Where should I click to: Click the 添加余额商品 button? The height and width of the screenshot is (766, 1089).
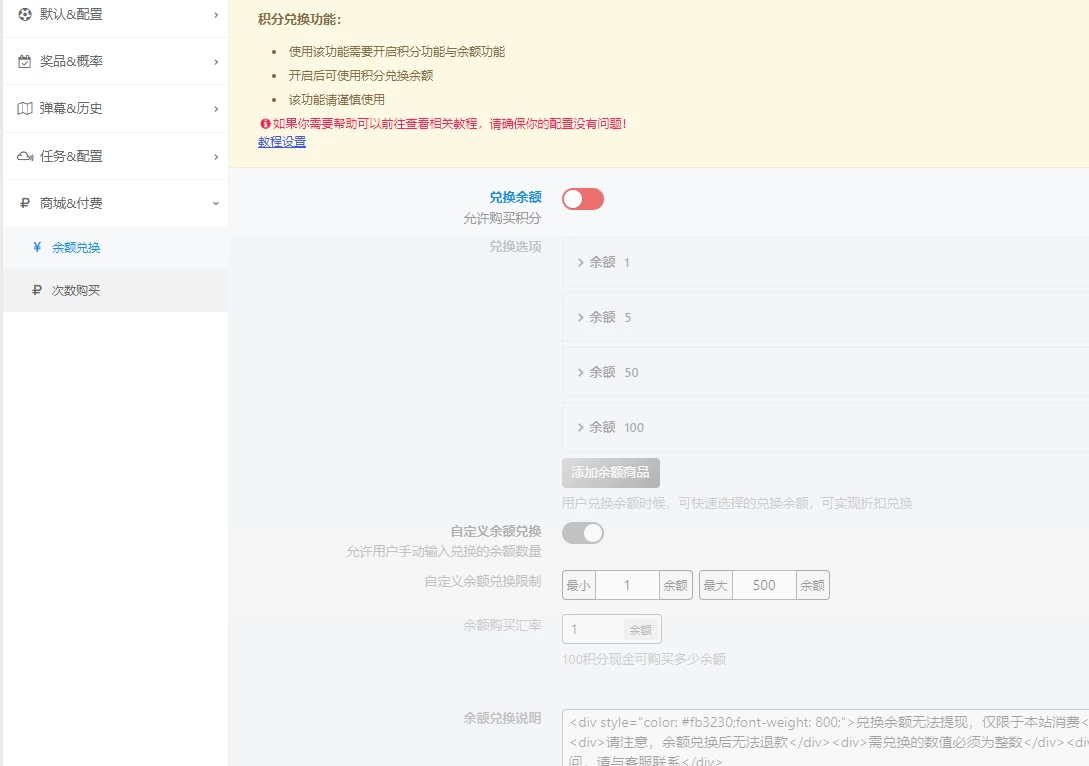[611, 472]
